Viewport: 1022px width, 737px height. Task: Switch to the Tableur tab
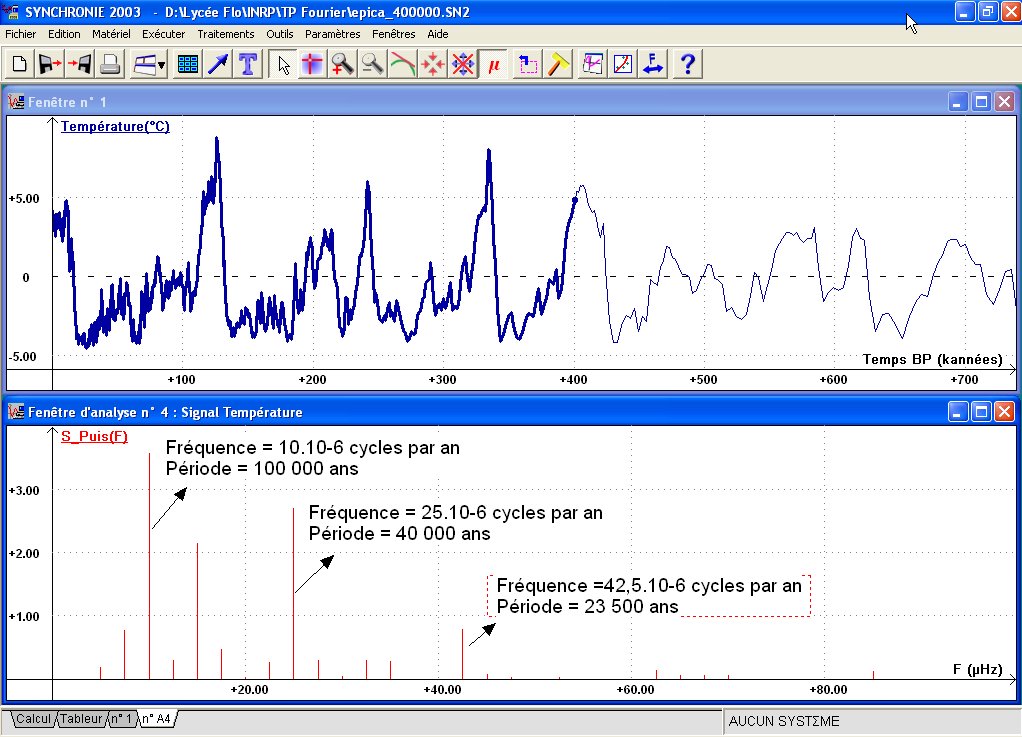click(80, 719)
